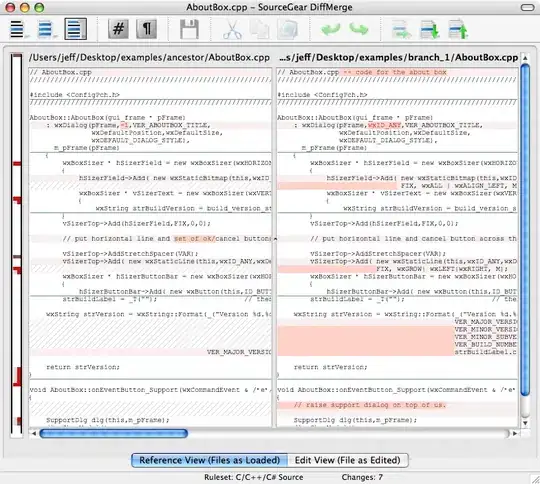Click the scissors cut icon
The width and height of the screenshot is (540, 484).
coord(232,29)
